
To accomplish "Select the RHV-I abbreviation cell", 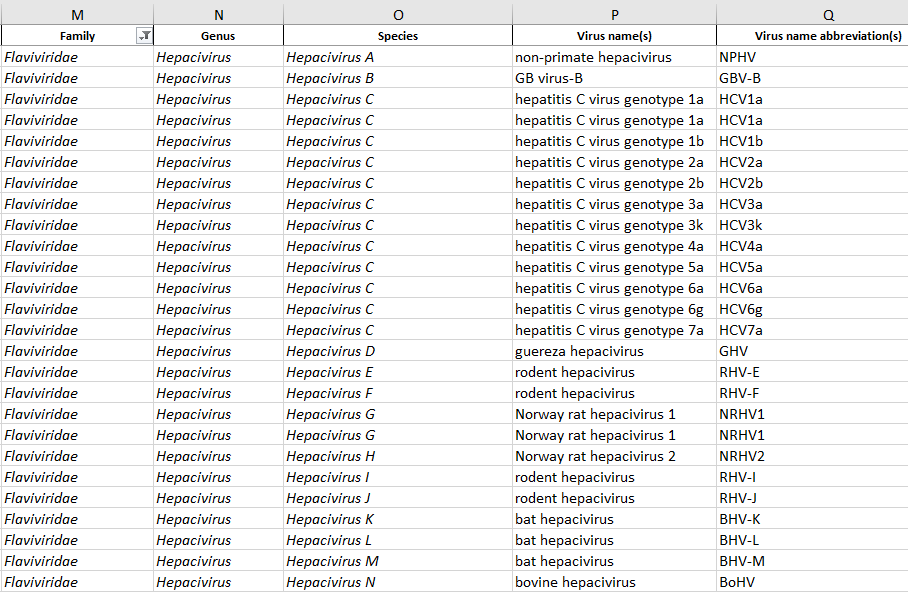I will (x=812, y=477).
